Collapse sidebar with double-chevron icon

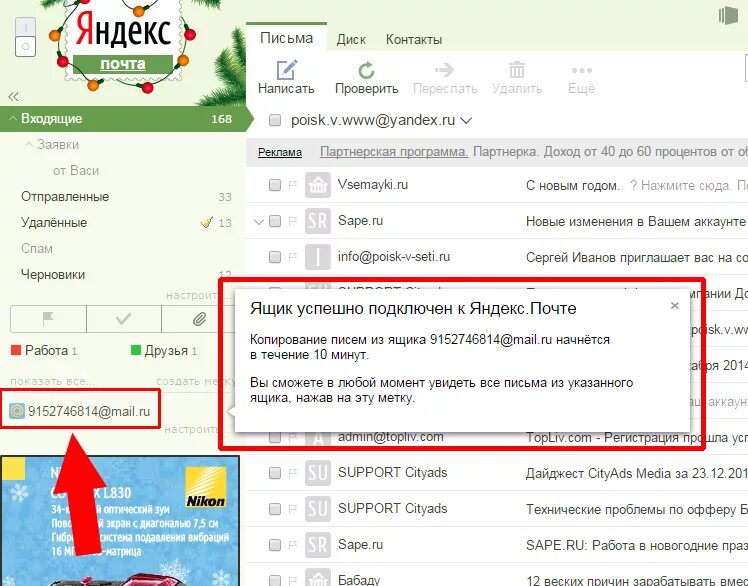coord(13,97)
